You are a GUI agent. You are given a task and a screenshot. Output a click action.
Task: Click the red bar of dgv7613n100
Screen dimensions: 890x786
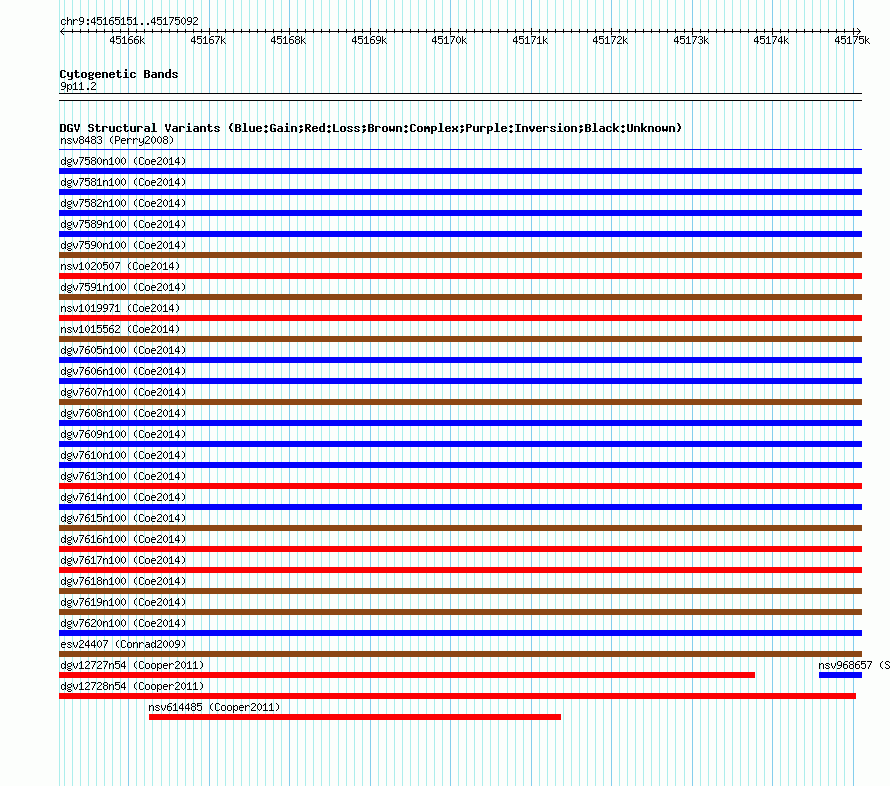click(460, 486)
